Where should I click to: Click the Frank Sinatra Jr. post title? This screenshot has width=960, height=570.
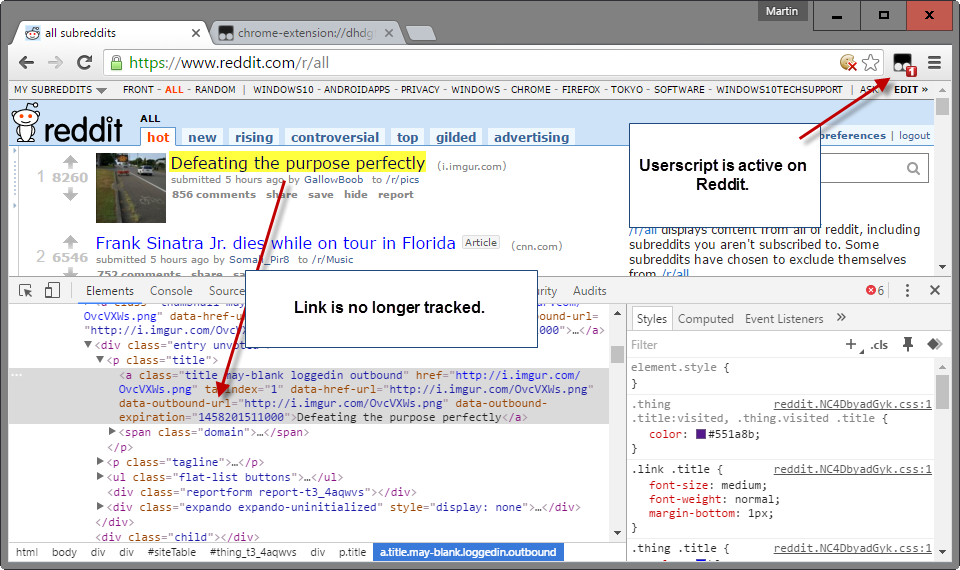coord(275,243)
